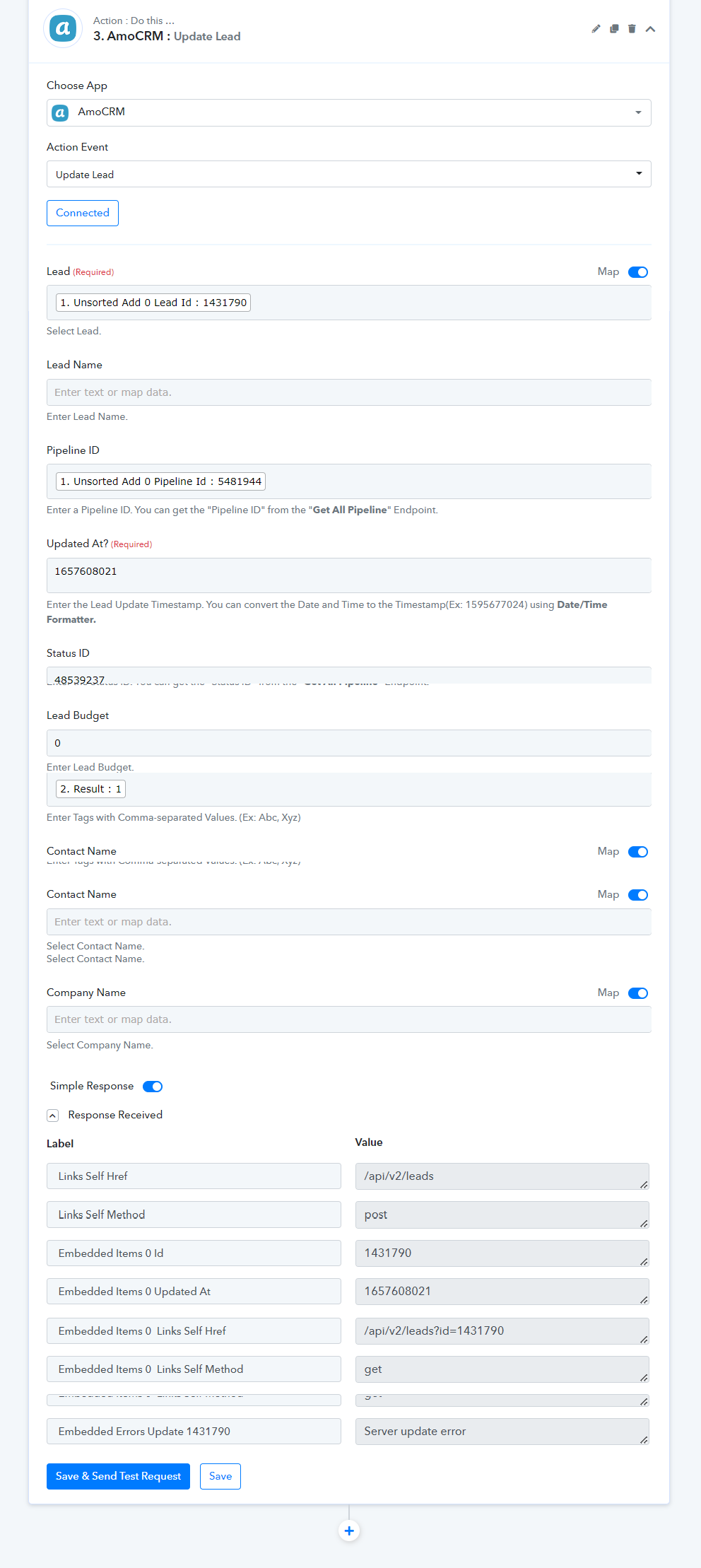The height and width of the screenshot is (1568, 701).
Task: Click AmoCRM icon inside Choose App field
Action: (x=61, y=112)
